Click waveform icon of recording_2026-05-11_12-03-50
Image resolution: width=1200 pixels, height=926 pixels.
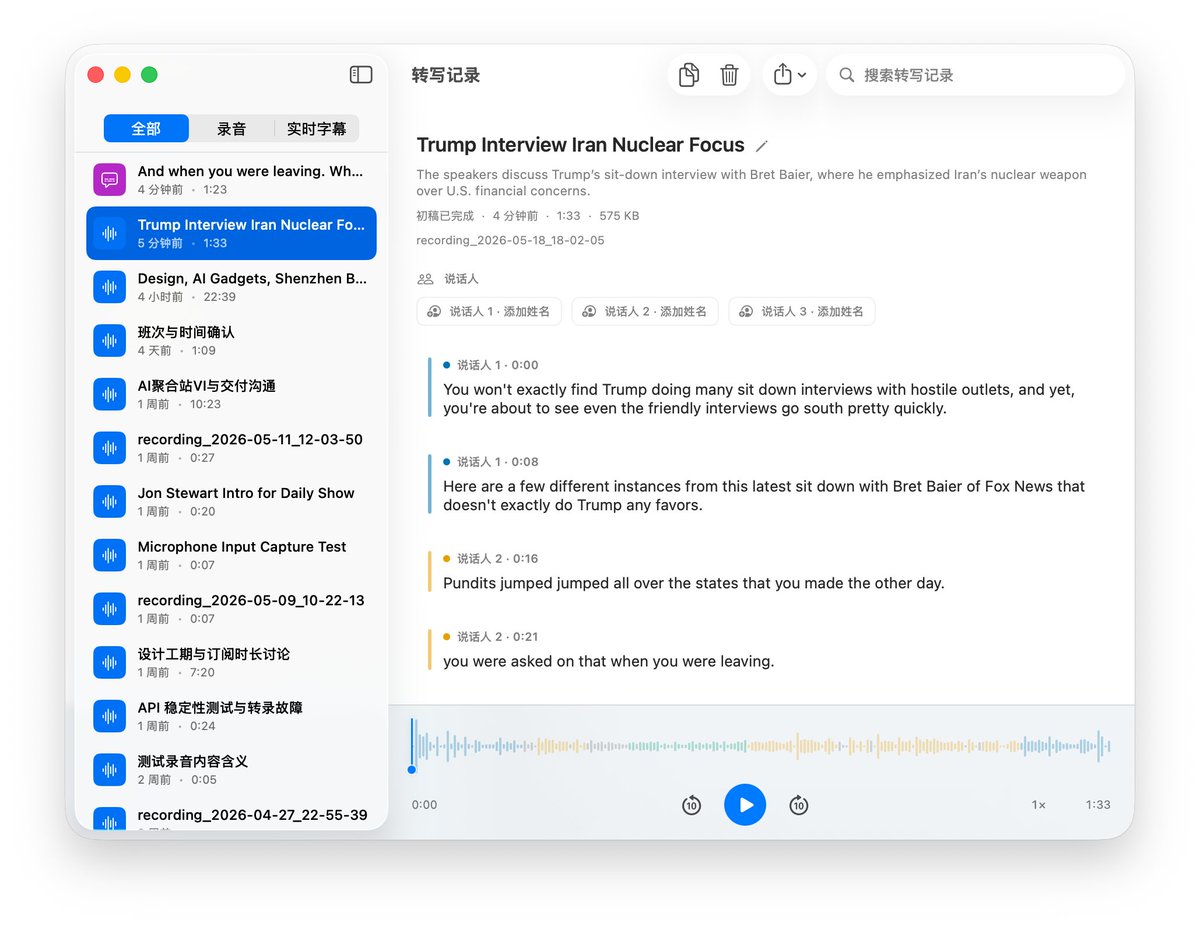(110, 448)
